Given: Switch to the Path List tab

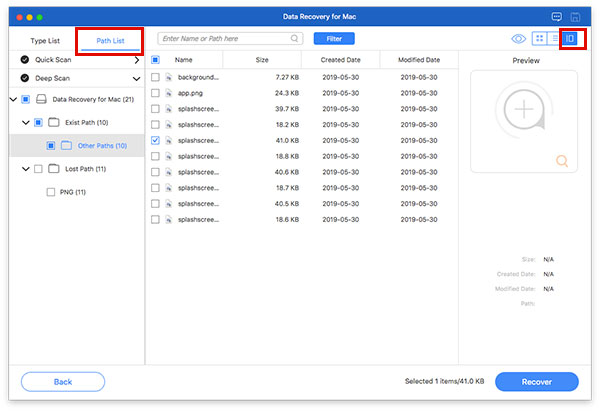Looking at the screenshot, I should pyautogui.click(x=110, y=41).
